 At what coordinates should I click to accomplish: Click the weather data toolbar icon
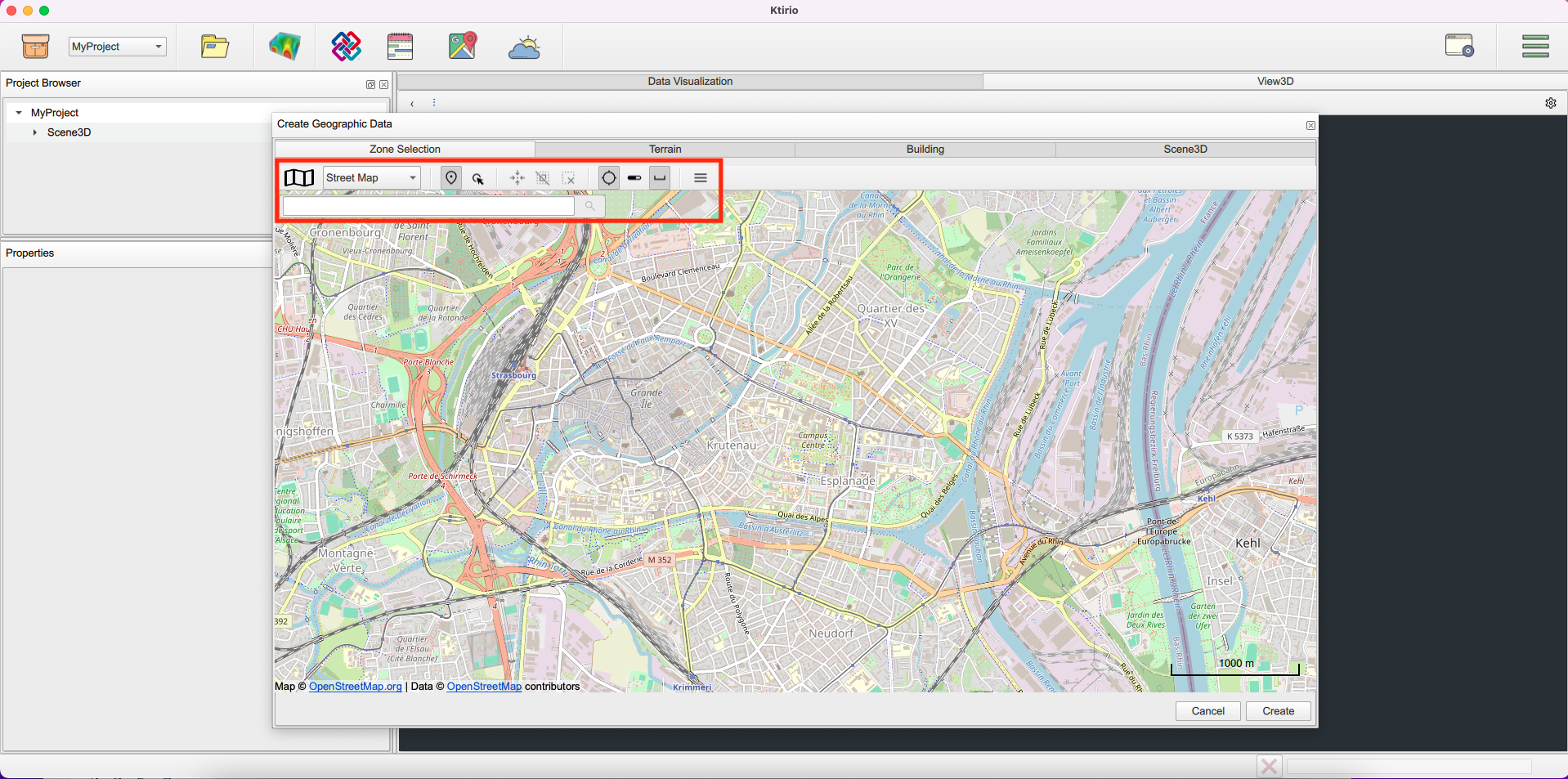[x=524, y=46]
